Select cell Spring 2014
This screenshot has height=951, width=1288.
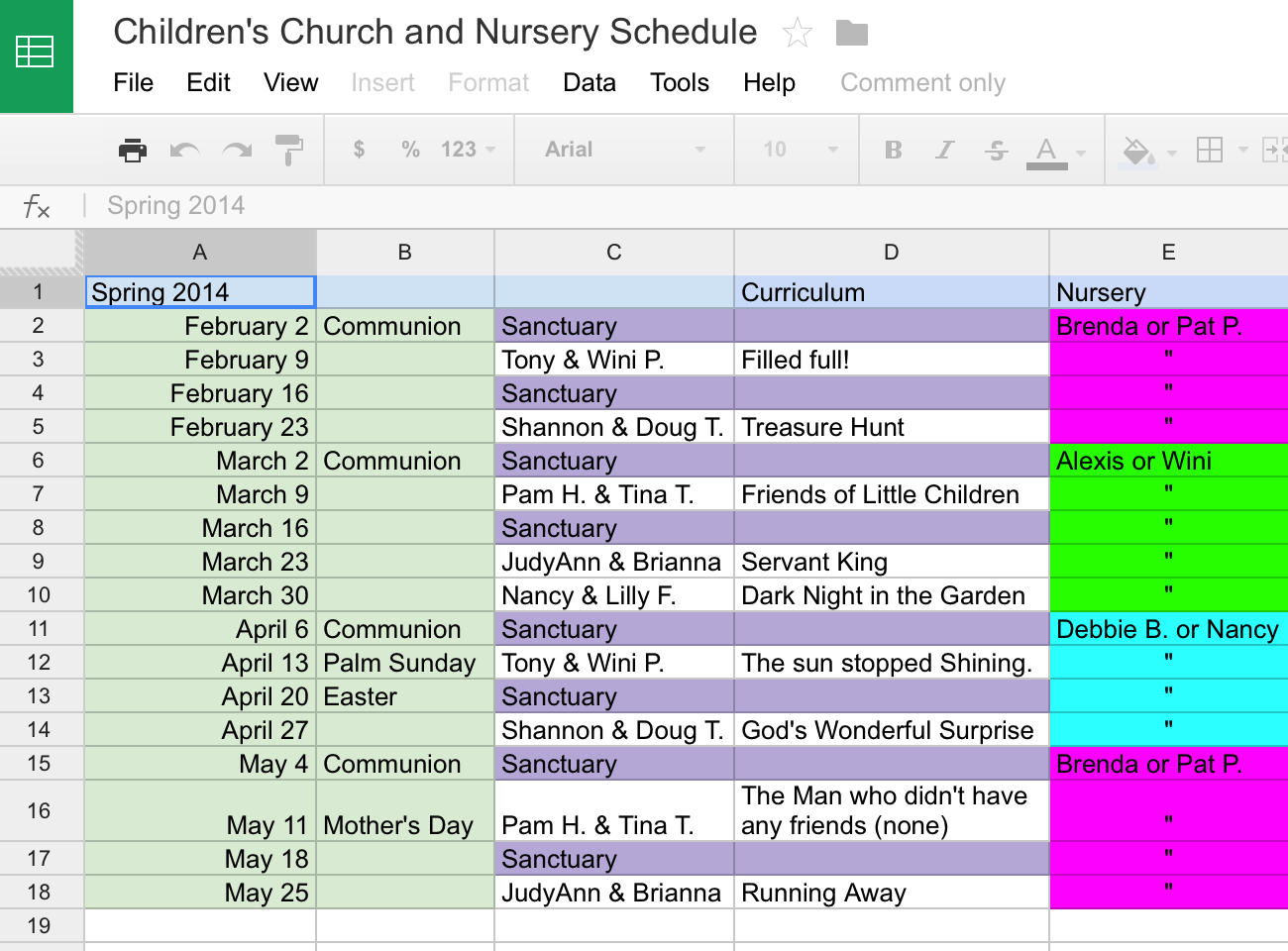[200, 292]
